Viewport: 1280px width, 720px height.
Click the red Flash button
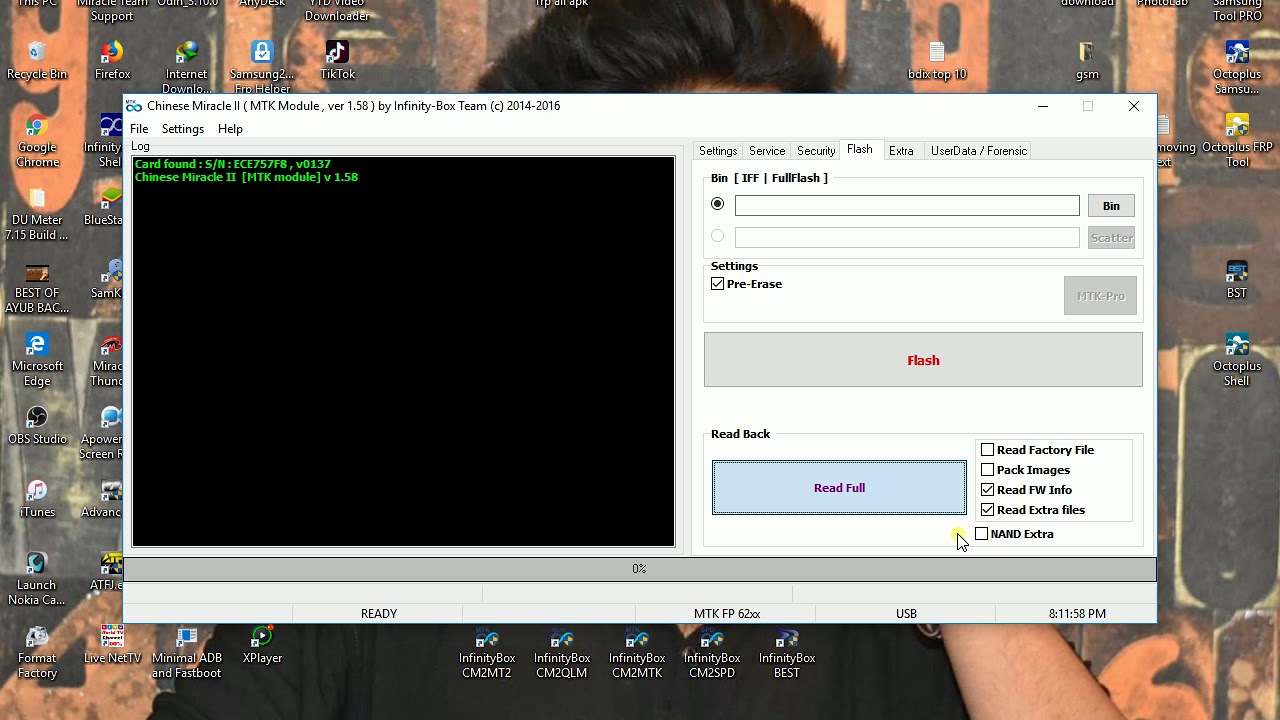coord(923,360)
